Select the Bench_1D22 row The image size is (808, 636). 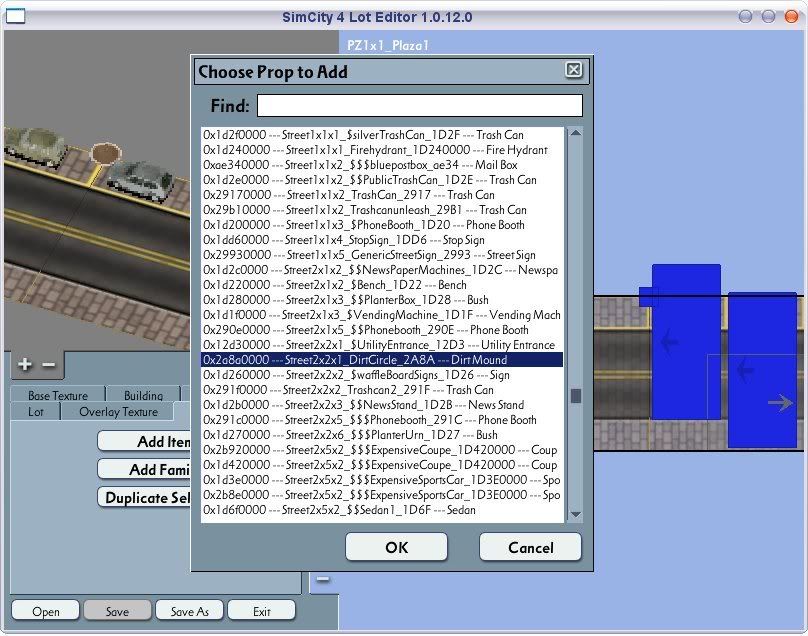[382, 284]
